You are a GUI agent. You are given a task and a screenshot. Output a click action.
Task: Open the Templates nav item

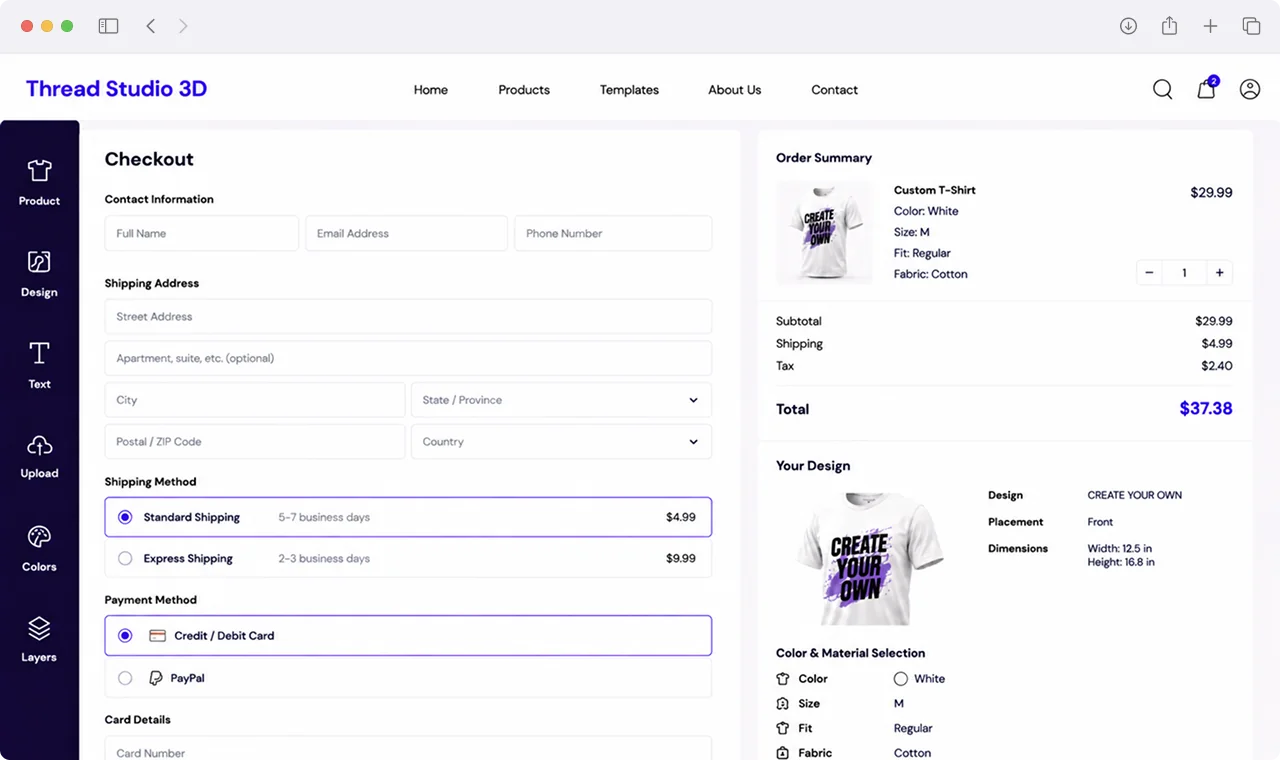coord(629,89)
